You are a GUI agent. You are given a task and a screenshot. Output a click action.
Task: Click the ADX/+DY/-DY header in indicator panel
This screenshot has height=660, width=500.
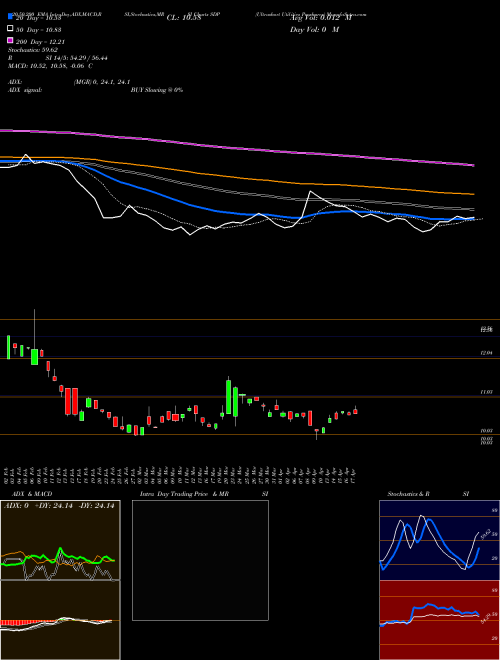(x=59, y=506)
